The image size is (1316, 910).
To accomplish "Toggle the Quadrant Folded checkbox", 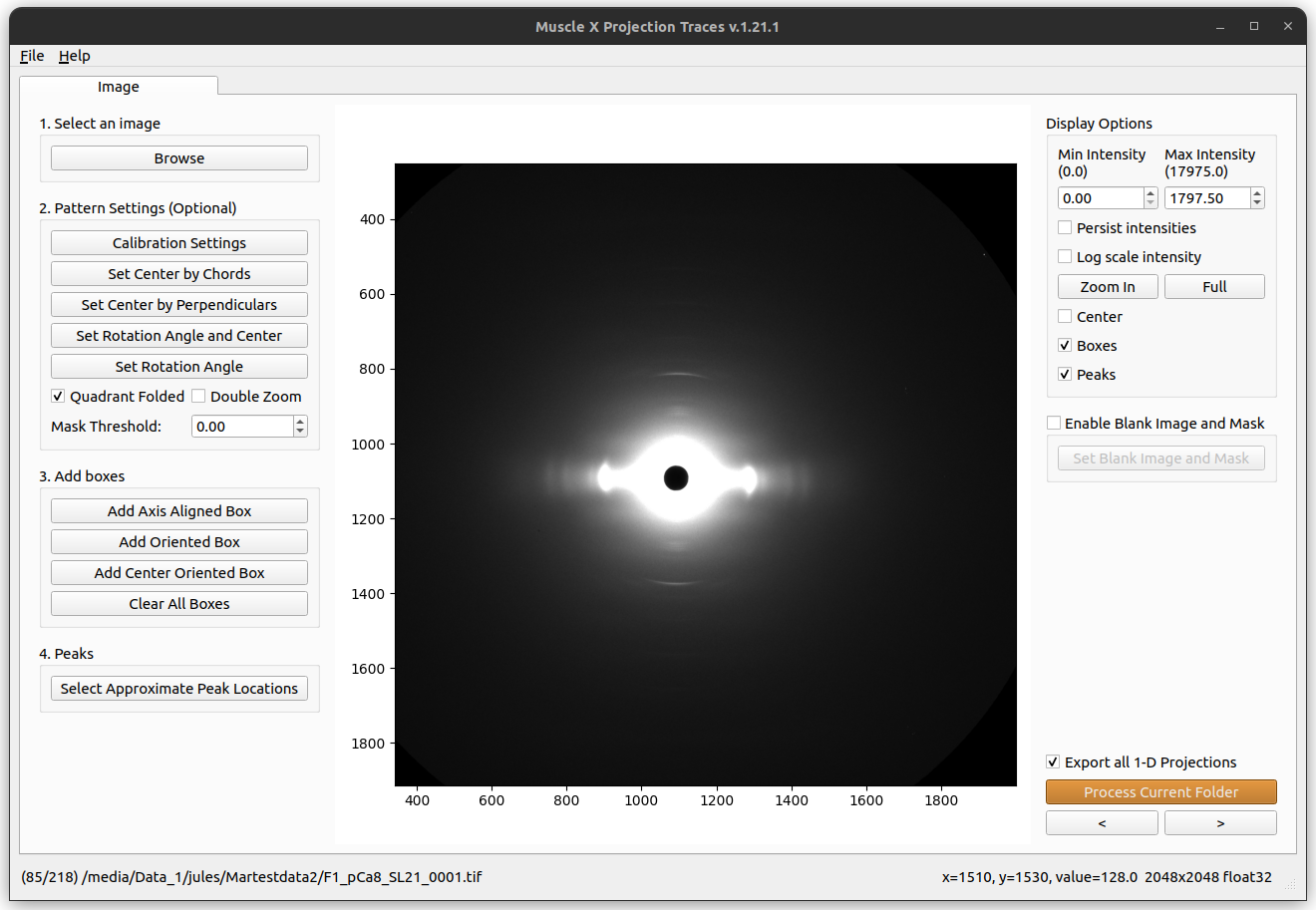I will point(58,397).
